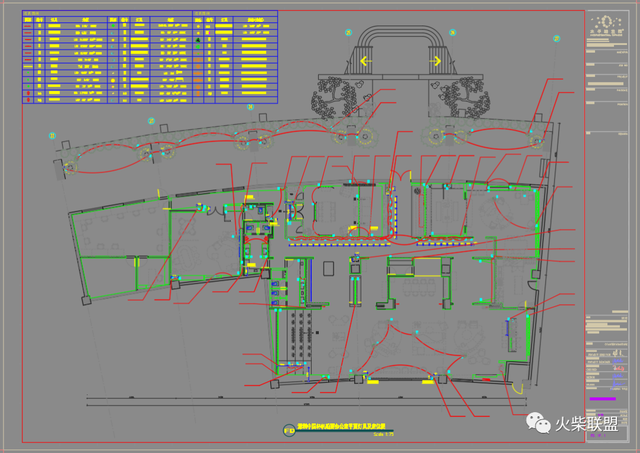This screenshot has width=640, height=453.
Task: Click the Scale 1:75 label
Action: (x=355, y=436)
